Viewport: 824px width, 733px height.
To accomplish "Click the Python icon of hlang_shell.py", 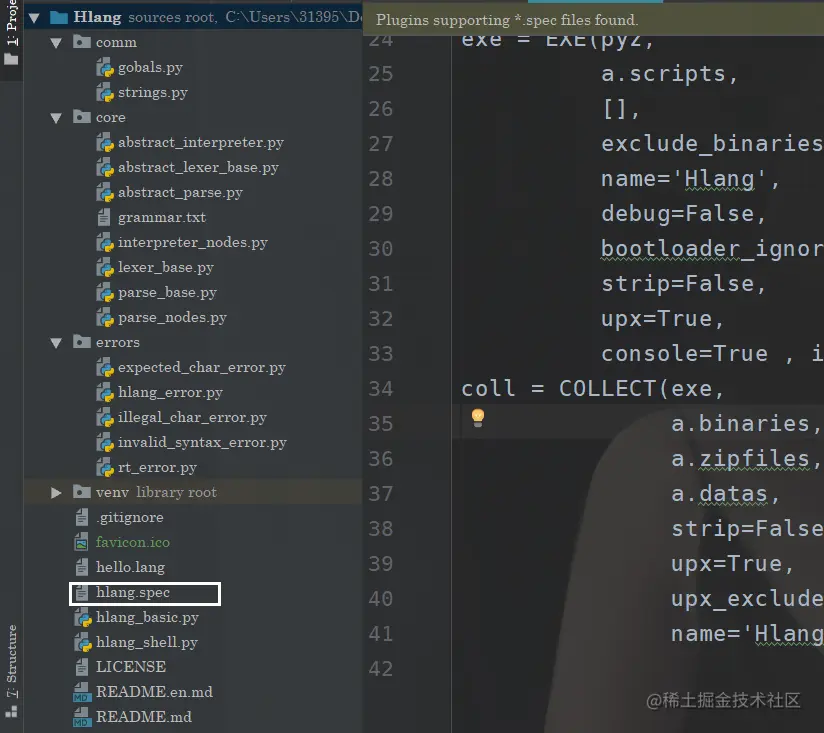I will point(83,643).
